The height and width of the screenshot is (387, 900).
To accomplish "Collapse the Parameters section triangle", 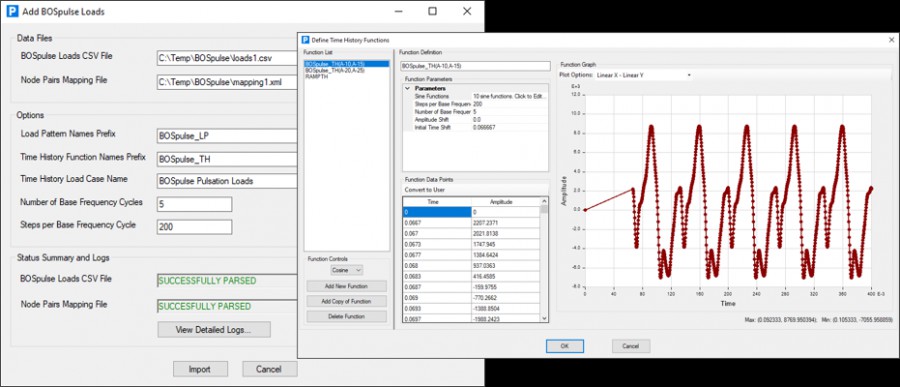I will pos(408,89).
